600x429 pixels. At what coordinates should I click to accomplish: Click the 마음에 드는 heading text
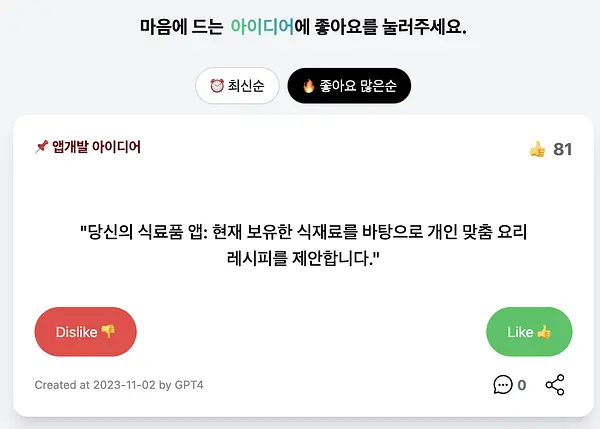[181, 27]
